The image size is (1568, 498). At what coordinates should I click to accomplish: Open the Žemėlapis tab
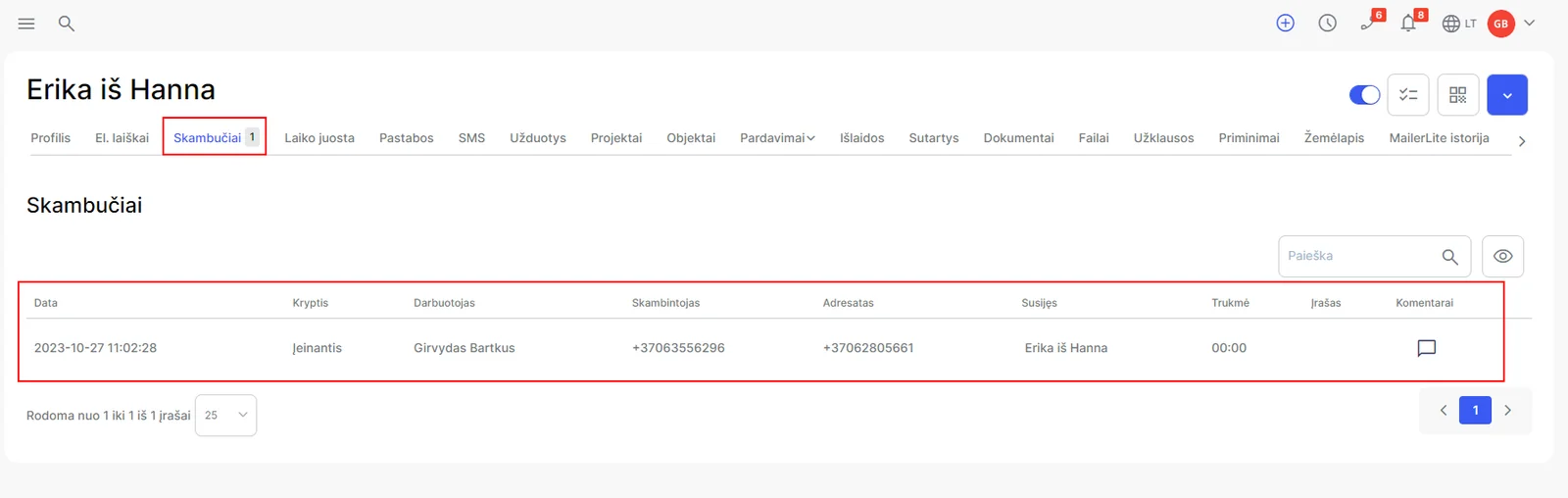(1334, 138)
